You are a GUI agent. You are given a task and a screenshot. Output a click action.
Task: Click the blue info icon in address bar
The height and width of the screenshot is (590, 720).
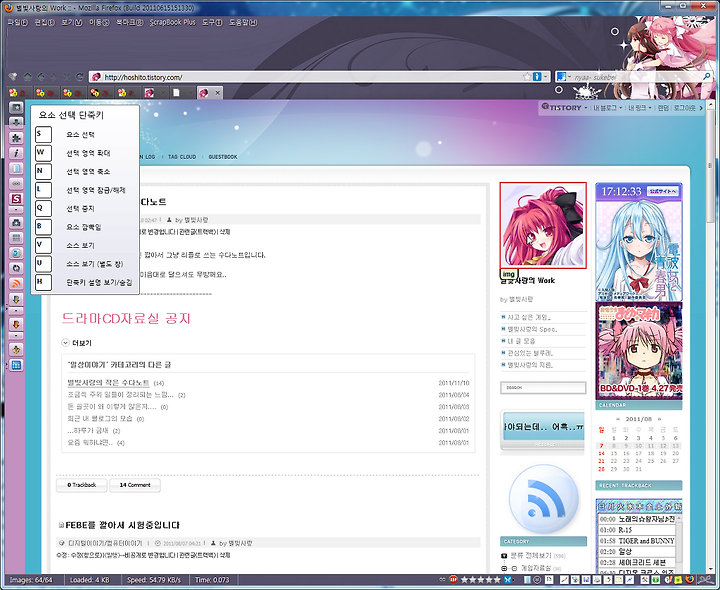537,77
